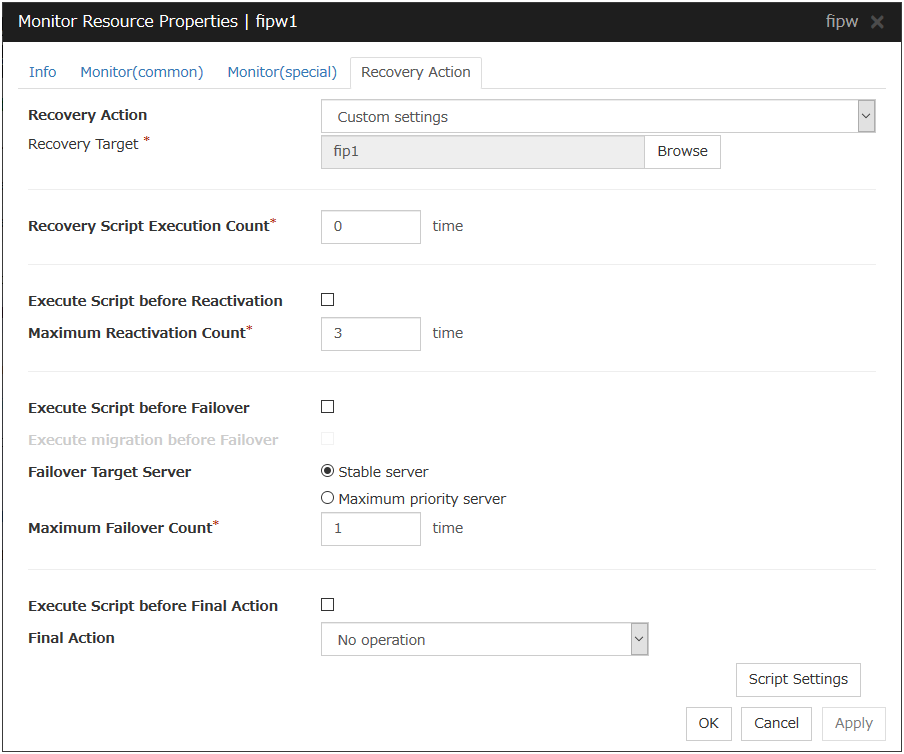Confirm with the OK button
The width and height of the screenshot is (904, 754).
tap(708, 724)
